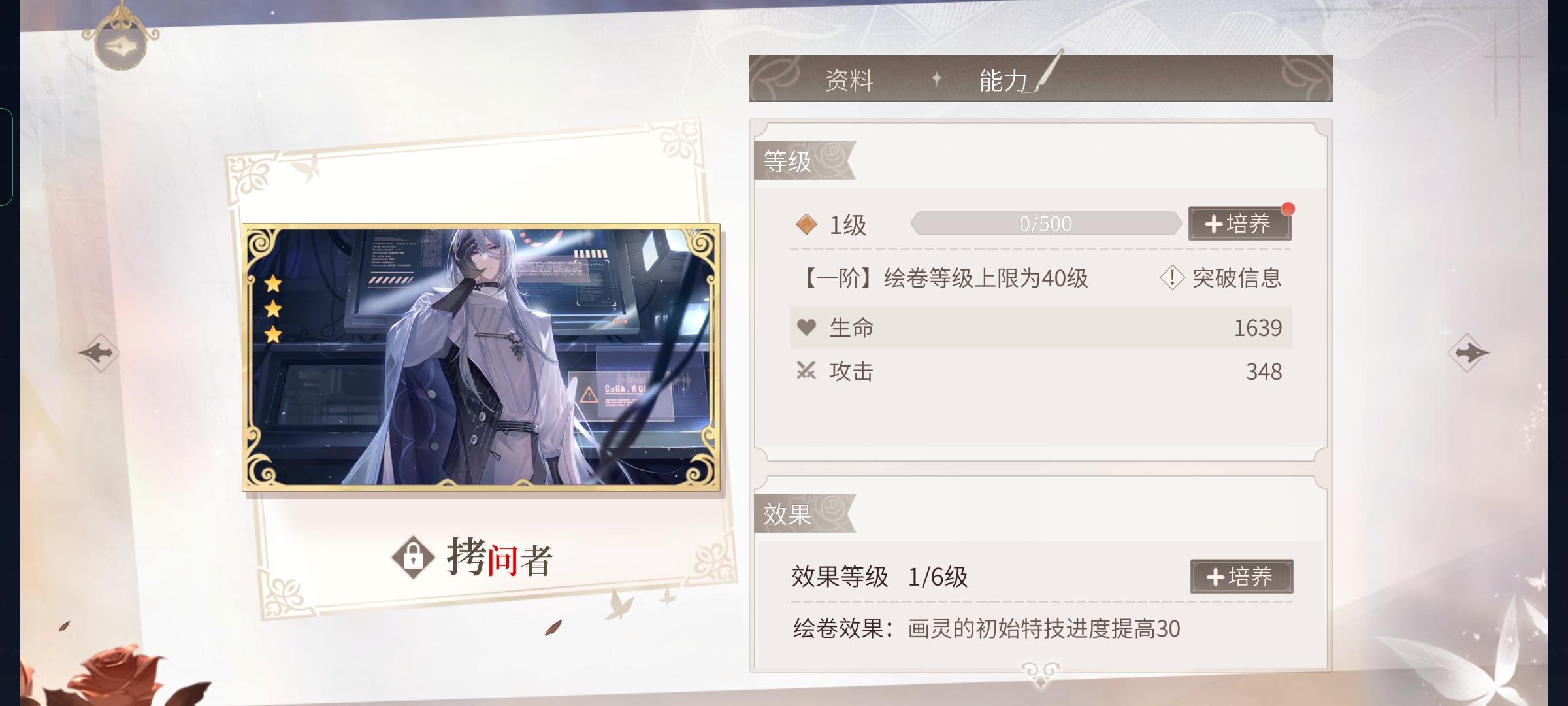Select the 能力 tab

pyautogui.click(x=1003, y=80)
